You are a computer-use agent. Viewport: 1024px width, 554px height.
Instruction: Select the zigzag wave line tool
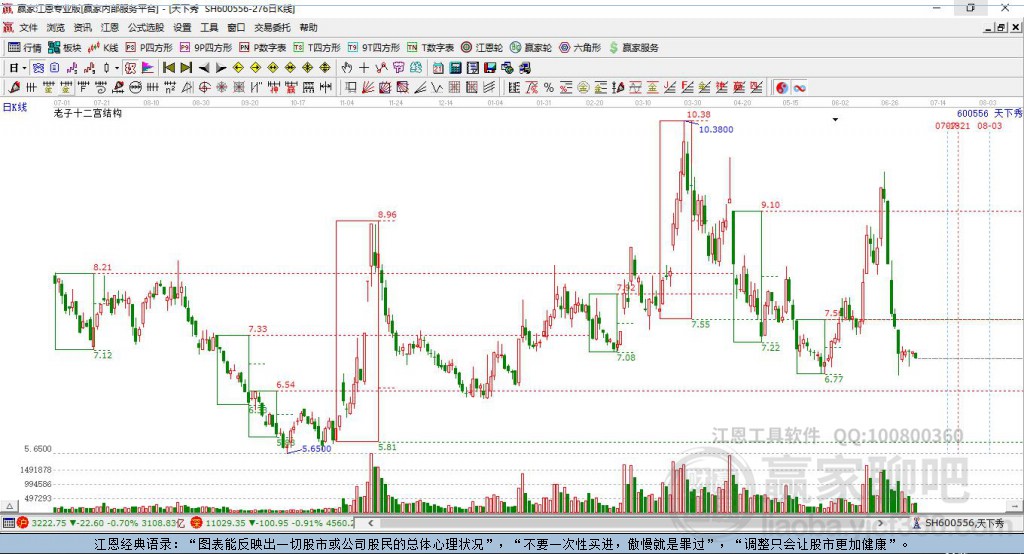436,87
